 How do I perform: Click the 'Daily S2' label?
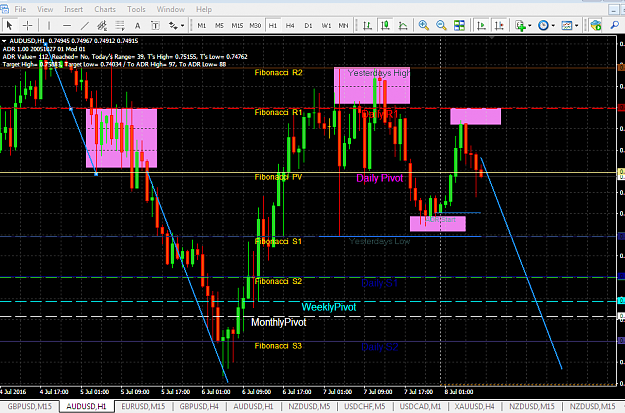click(x=380, y=347)
